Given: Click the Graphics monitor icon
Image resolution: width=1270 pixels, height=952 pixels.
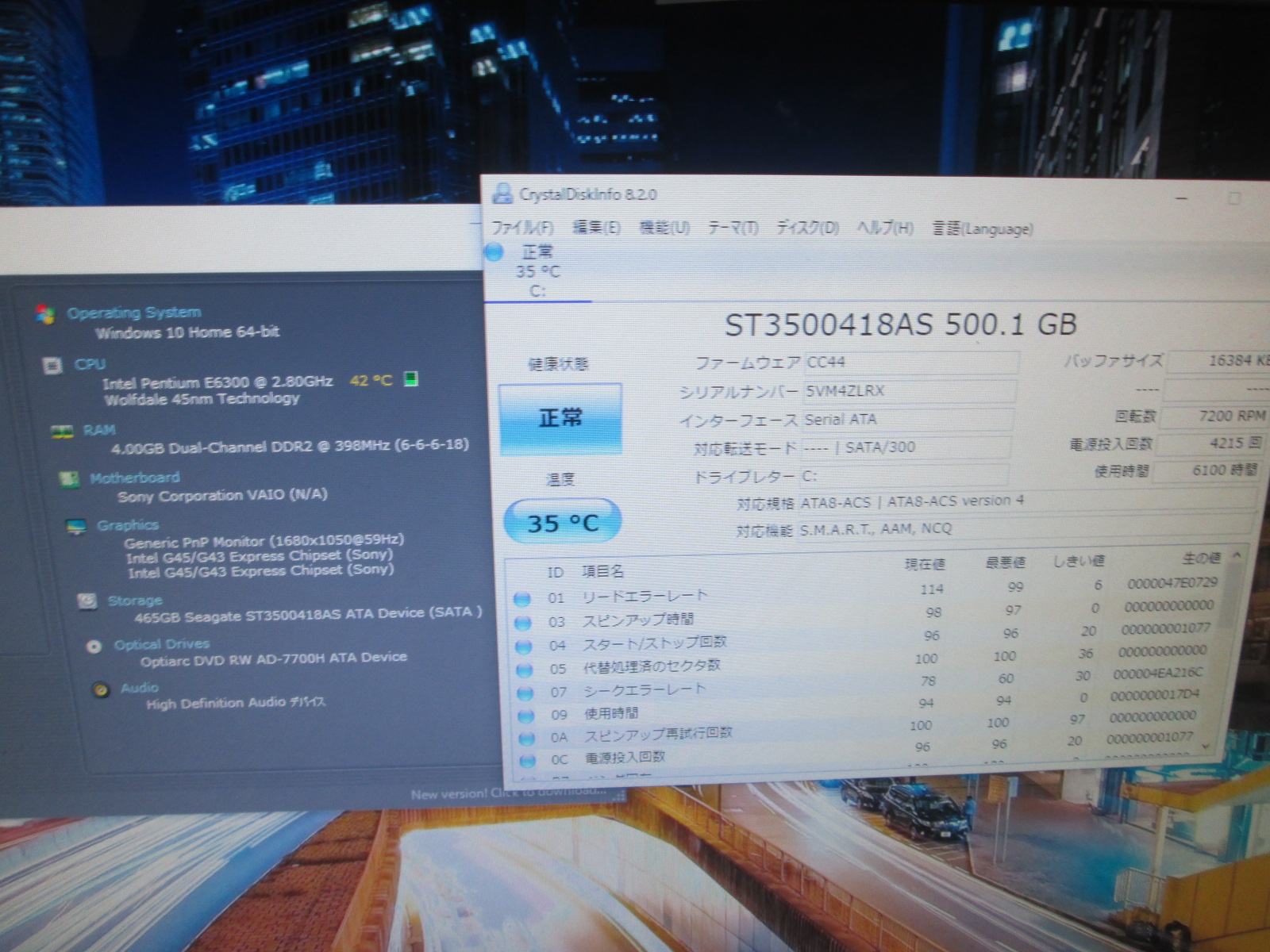Looking at the screenshot, I should click(76, 527).
